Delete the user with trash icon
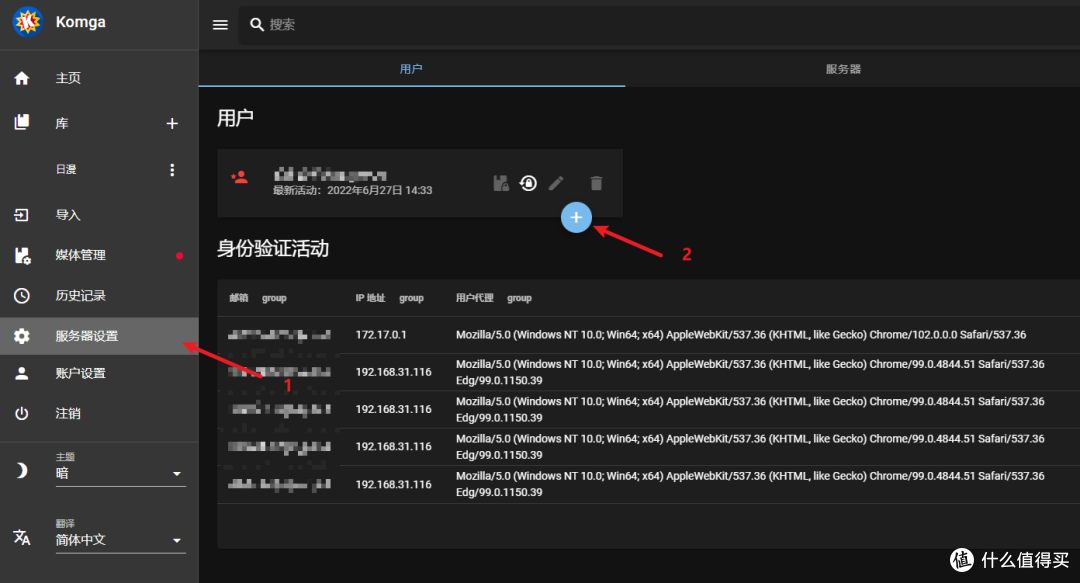 pos(596,183)
